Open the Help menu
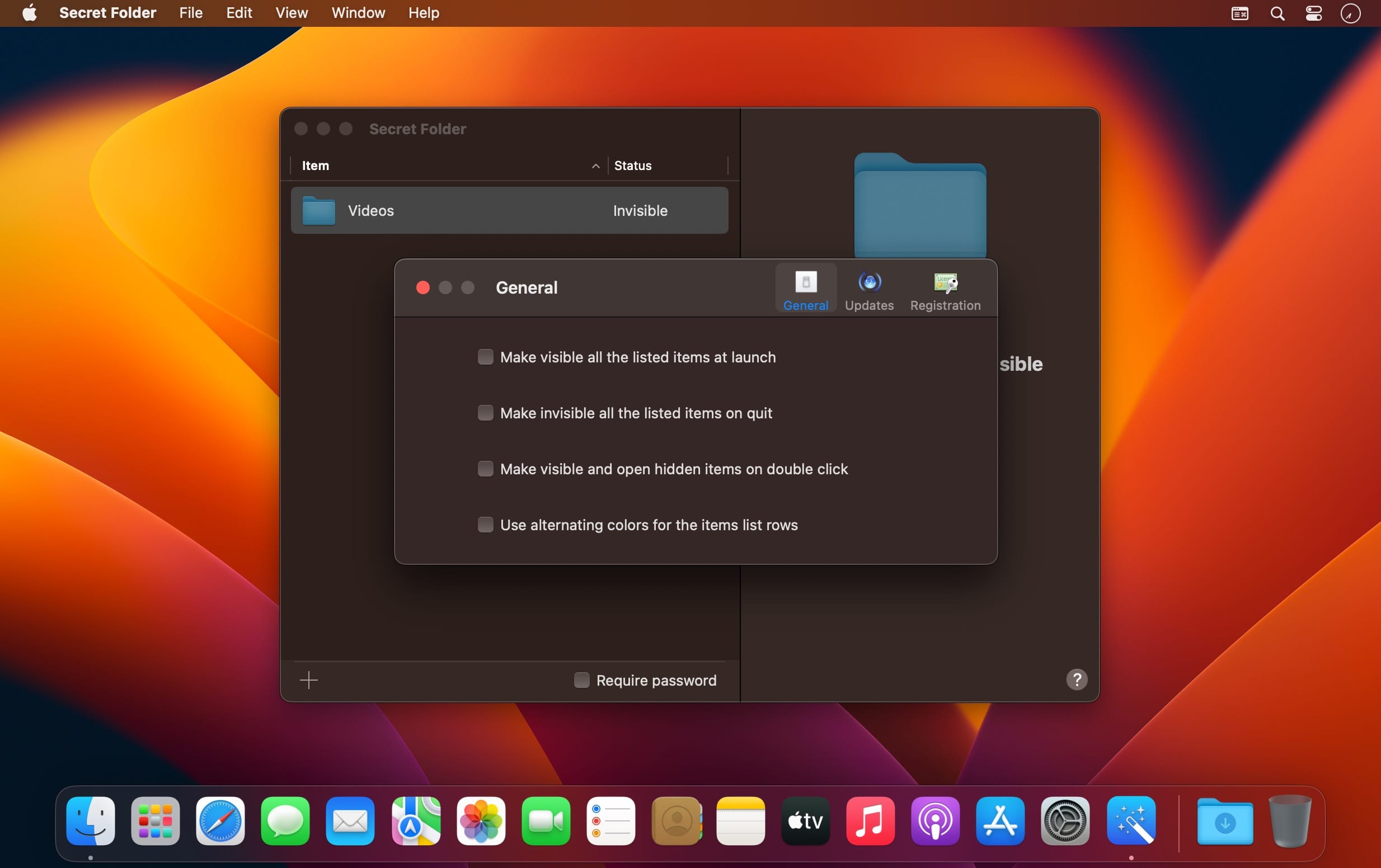 [424, 13]
